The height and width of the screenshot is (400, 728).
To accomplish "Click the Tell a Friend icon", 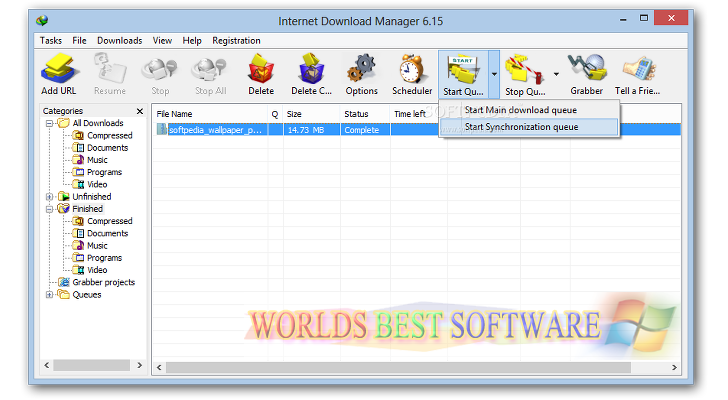I will pos(639,69).
